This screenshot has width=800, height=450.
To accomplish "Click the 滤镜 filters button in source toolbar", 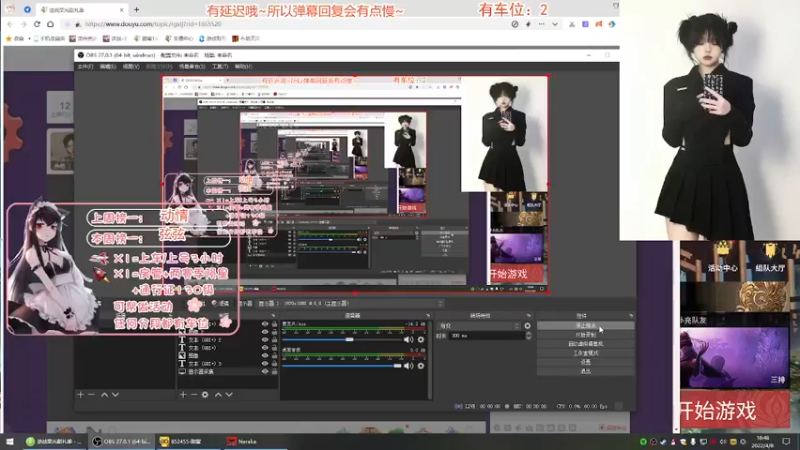I will pos(221,304).
